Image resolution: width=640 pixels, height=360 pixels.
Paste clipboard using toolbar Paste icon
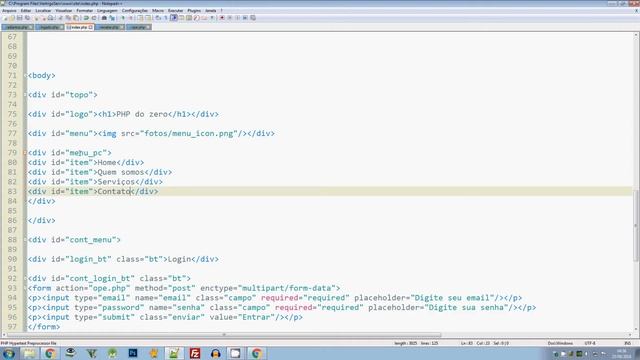tap(76, 18)
